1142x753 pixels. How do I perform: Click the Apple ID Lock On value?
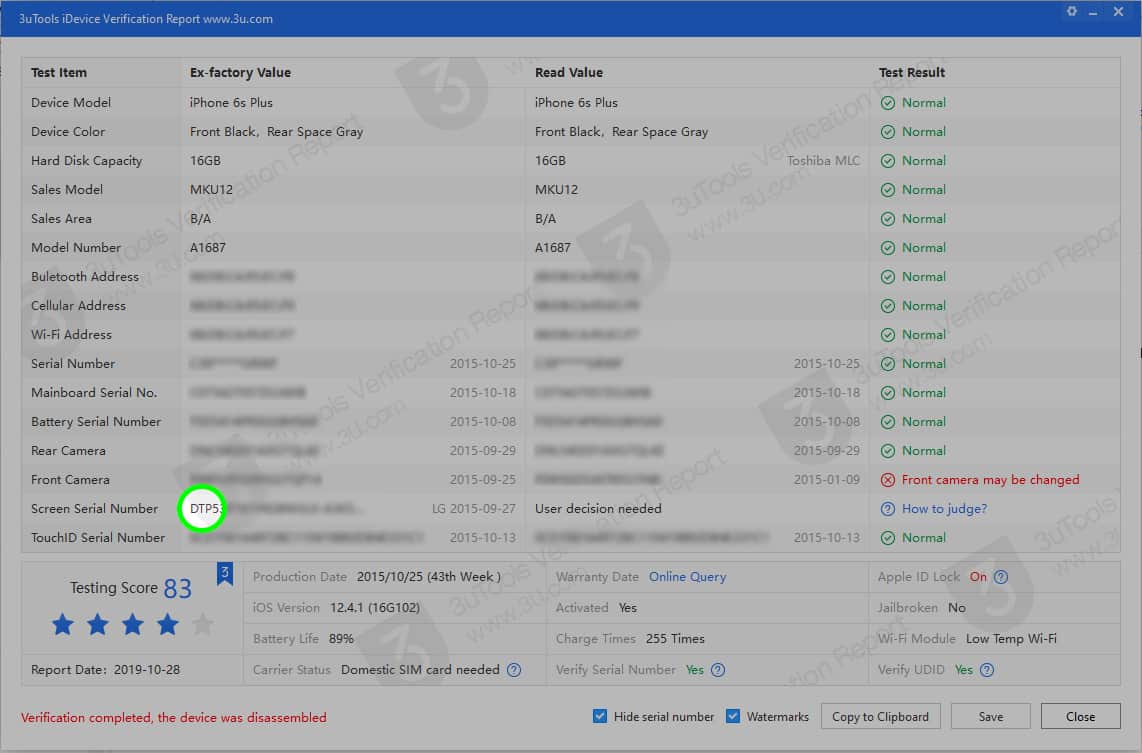pyautogui.click(x=978, y=577)
